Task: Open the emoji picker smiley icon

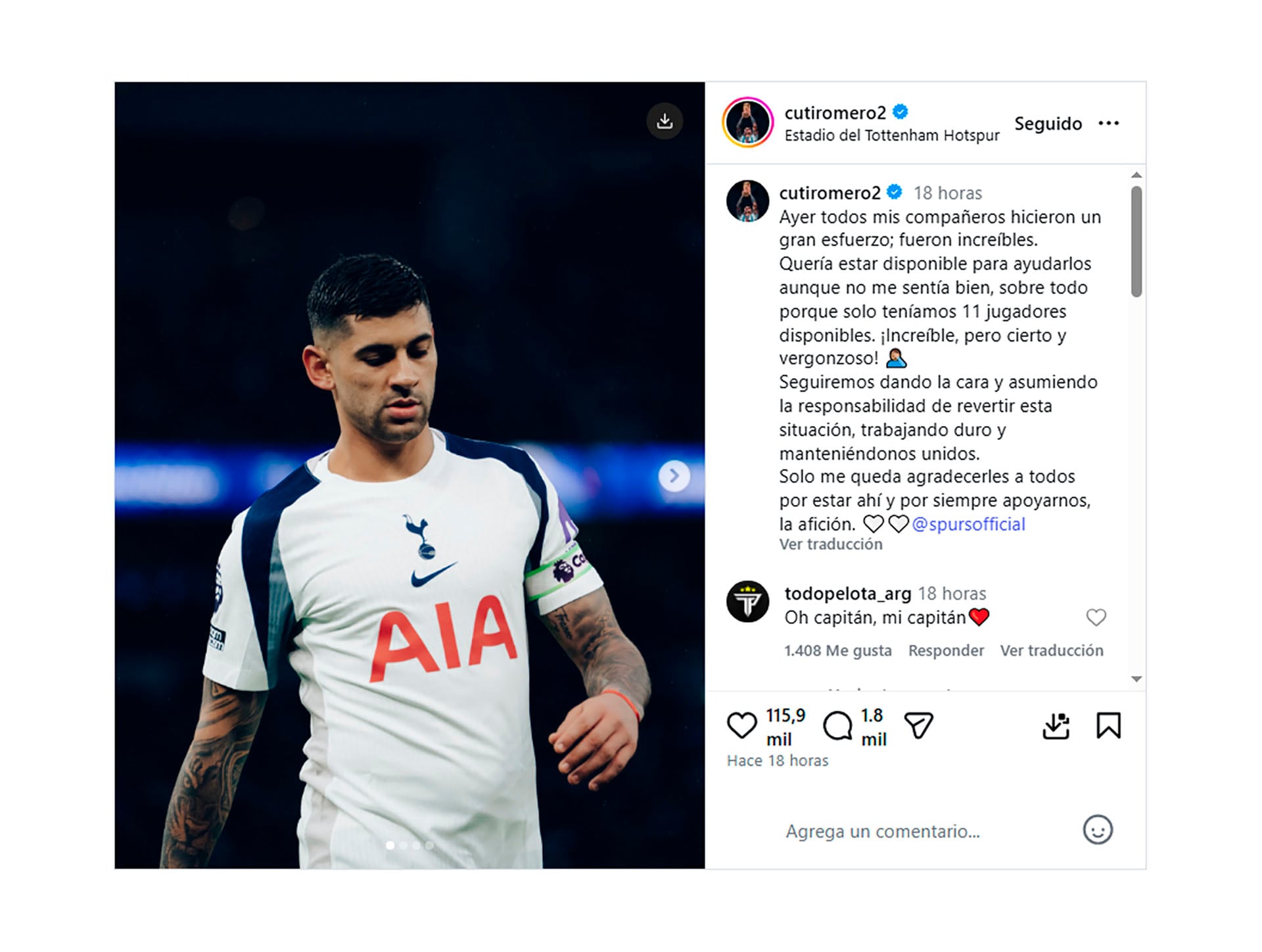Action: pyautogui.click(x=1098, y=830)
